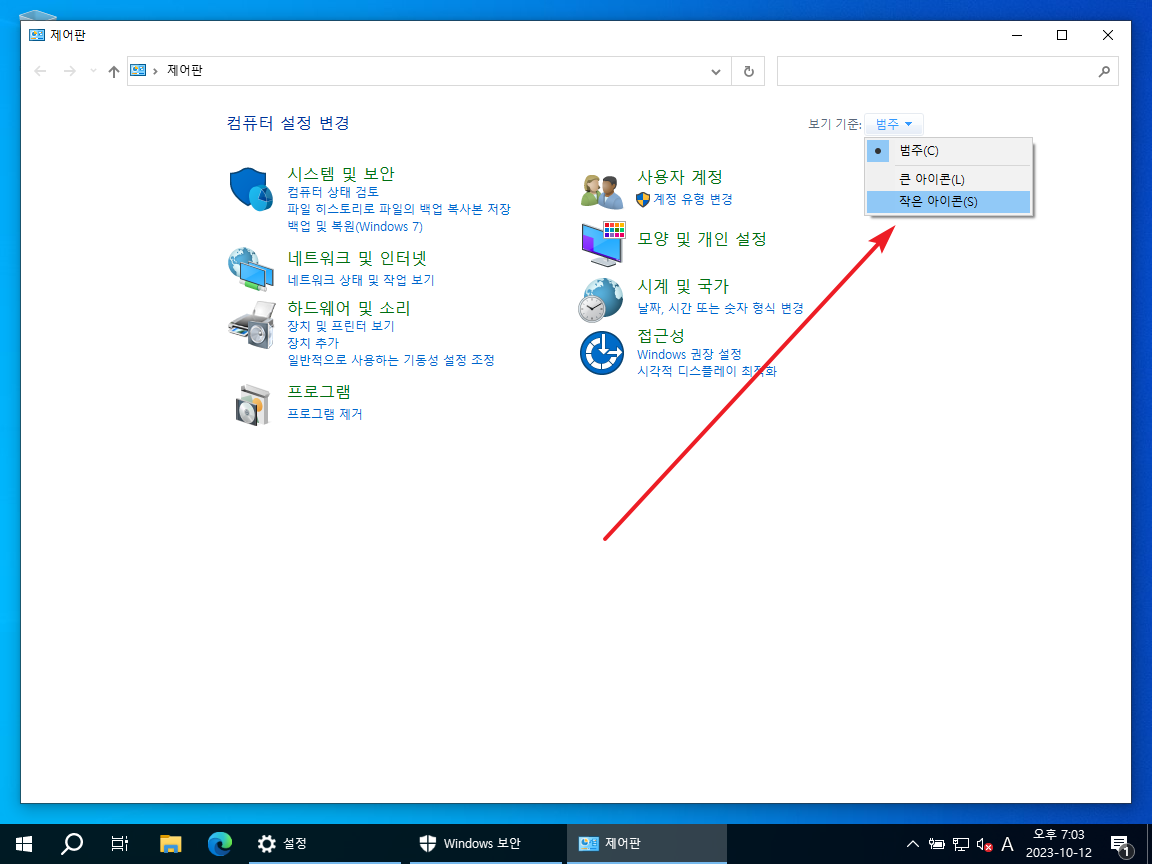Screen dimensions: 1152x864
Task: Open the 사용자 계정 people icon
Action: click(x=602, y=192)
